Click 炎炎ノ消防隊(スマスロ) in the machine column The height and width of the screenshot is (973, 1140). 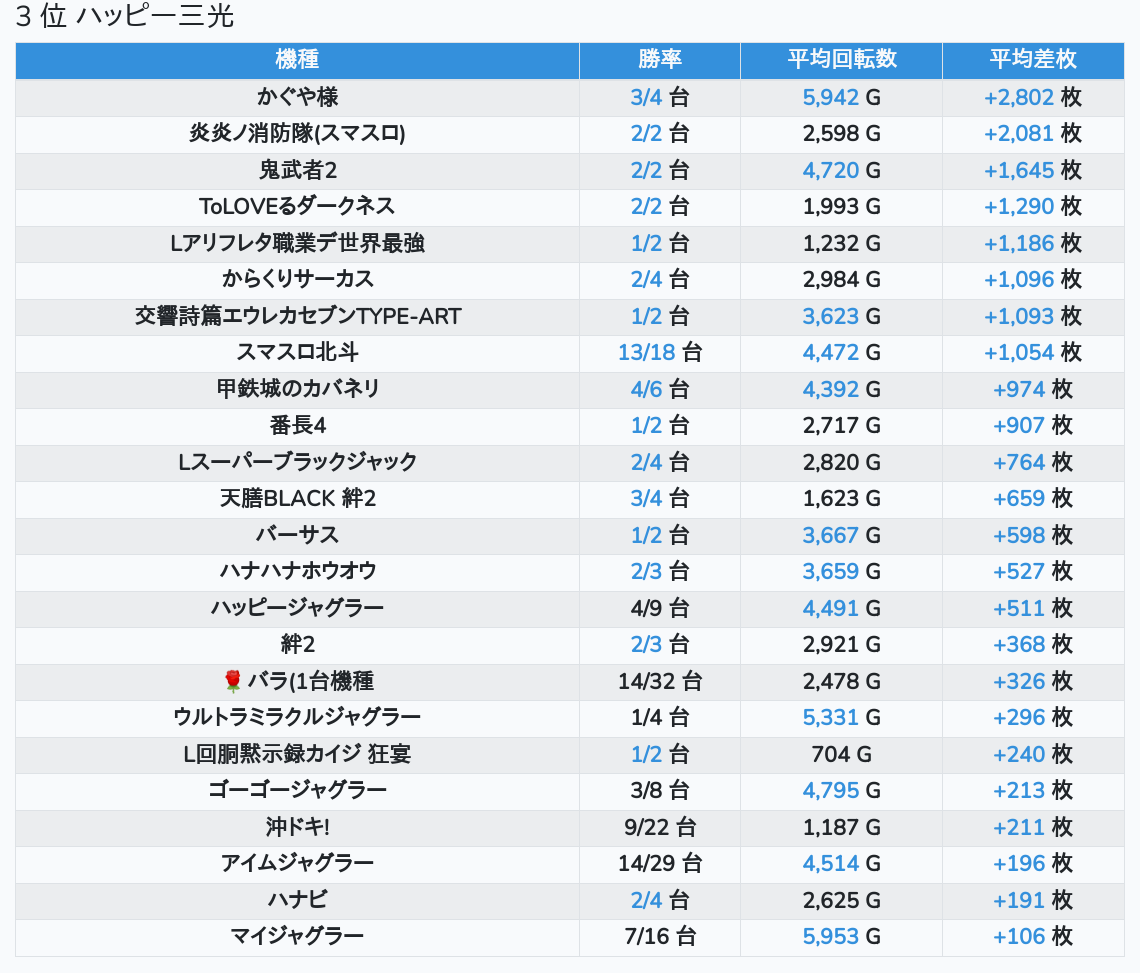point(297,134)
